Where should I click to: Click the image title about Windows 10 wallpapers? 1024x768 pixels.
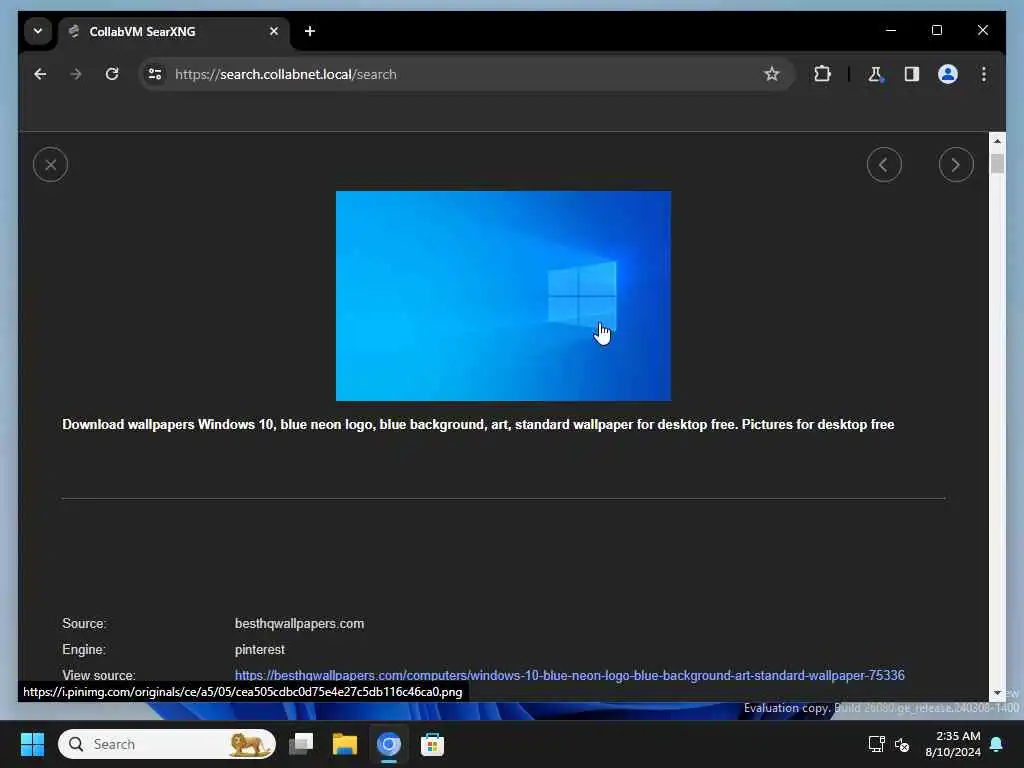coord(478,424)
